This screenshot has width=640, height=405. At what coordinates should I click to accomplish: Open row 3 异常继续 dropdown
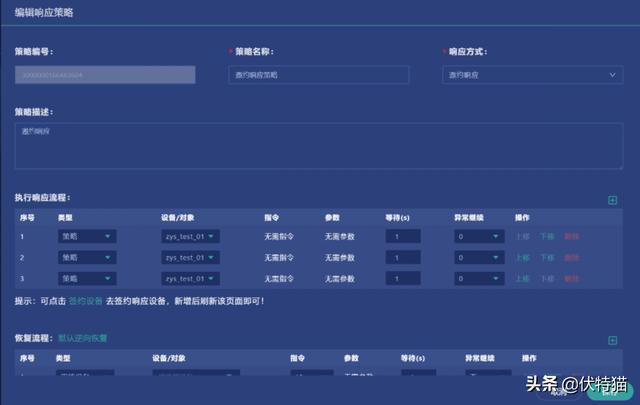click(479, 279)
